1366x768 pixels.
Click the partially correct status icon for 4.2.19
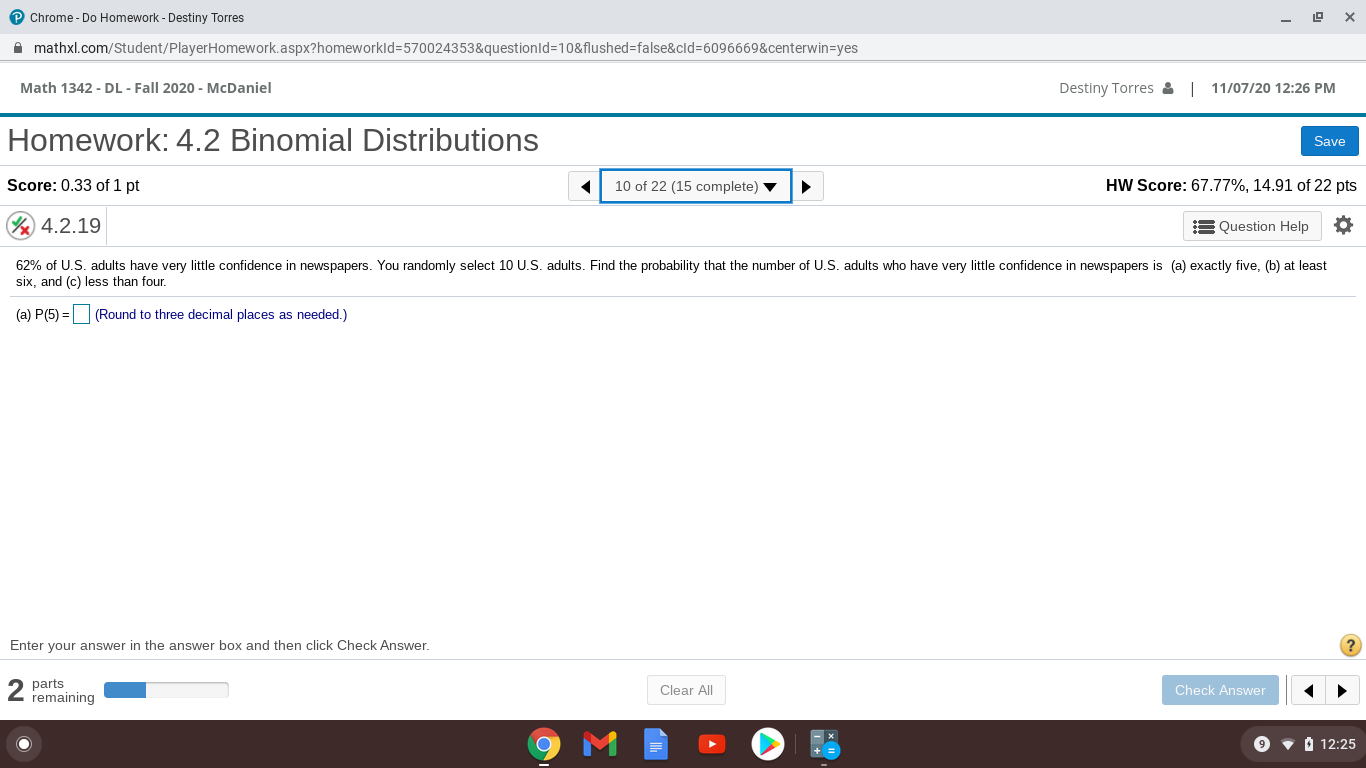[x=20, y=226]
